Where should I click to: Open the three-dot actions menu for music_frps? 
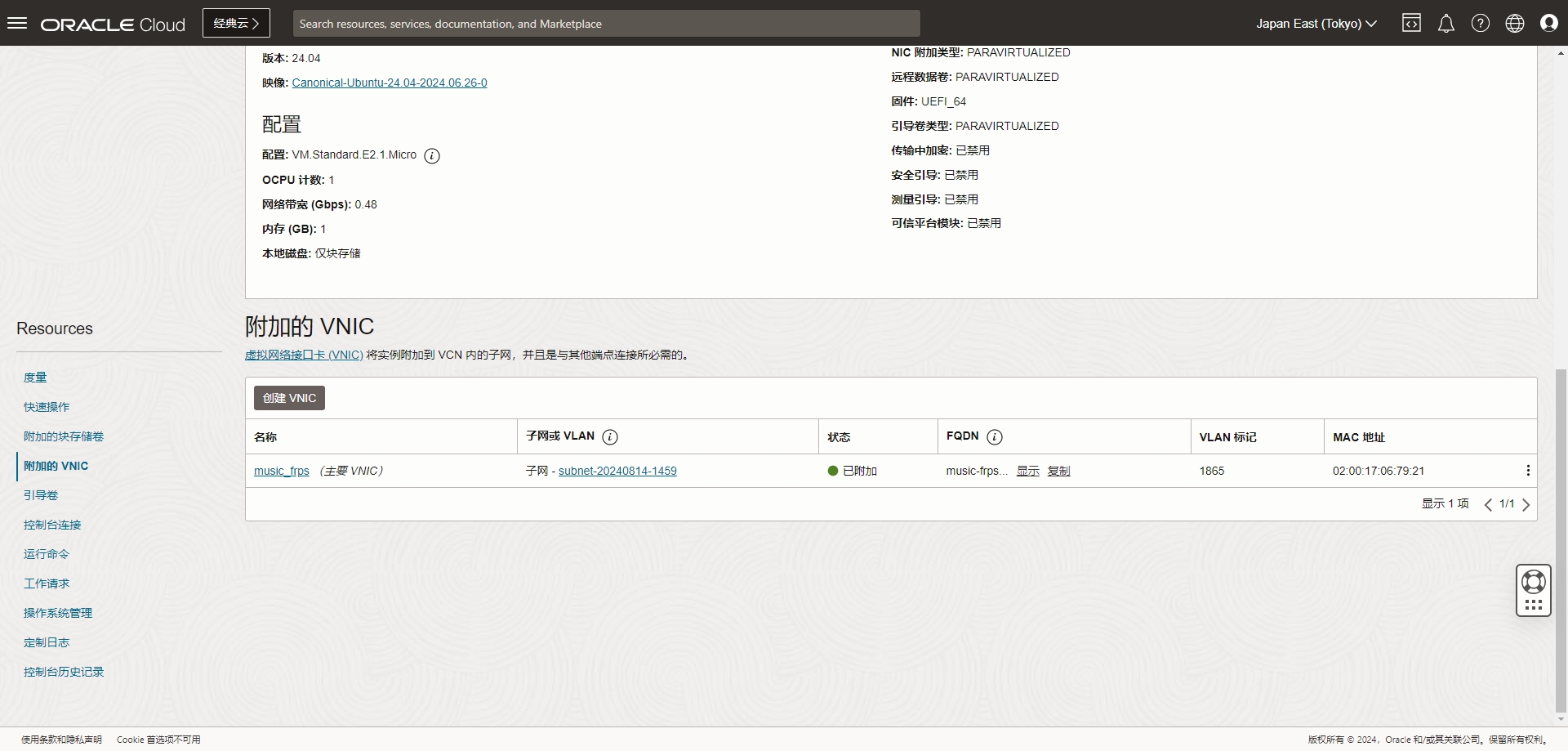(x=1527, y=471)
